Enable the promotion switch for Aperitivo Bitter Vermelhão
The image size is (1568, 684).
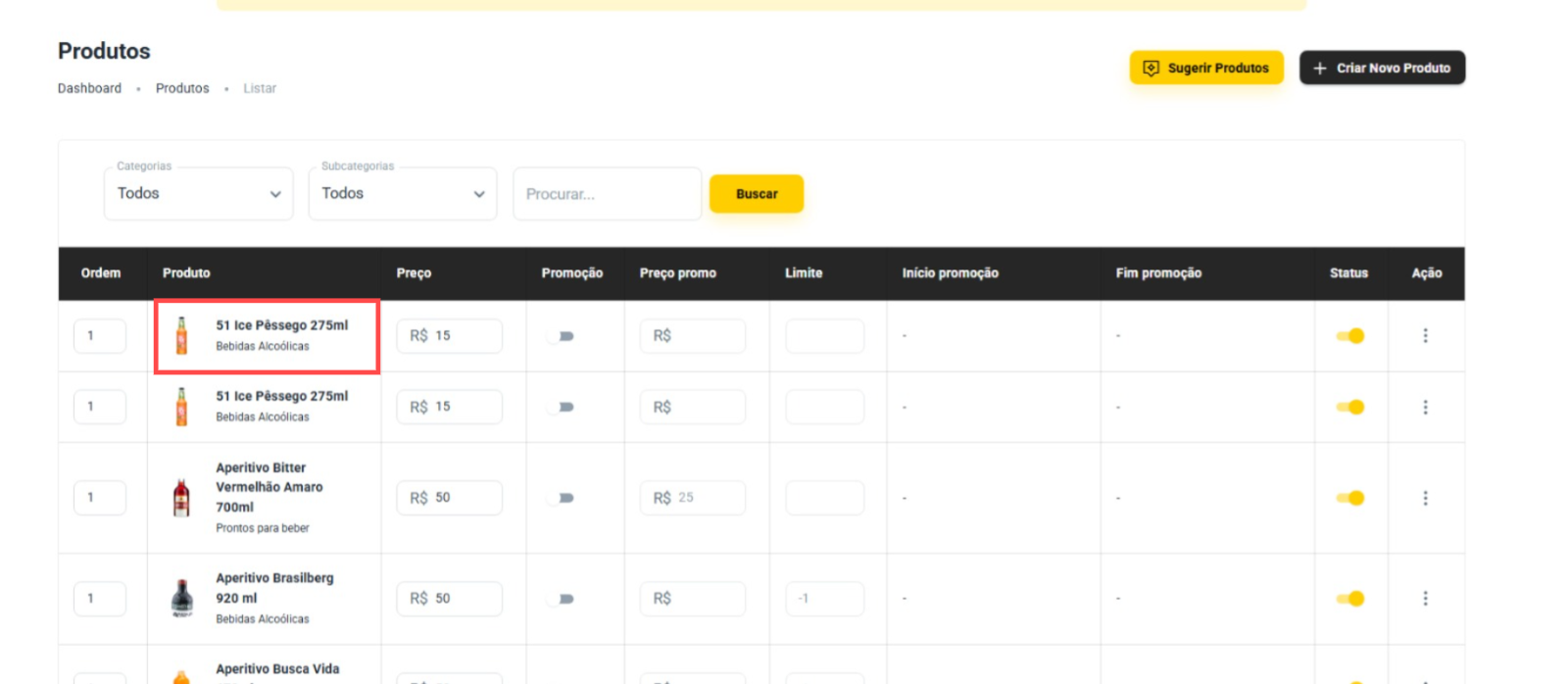[561, 498]
